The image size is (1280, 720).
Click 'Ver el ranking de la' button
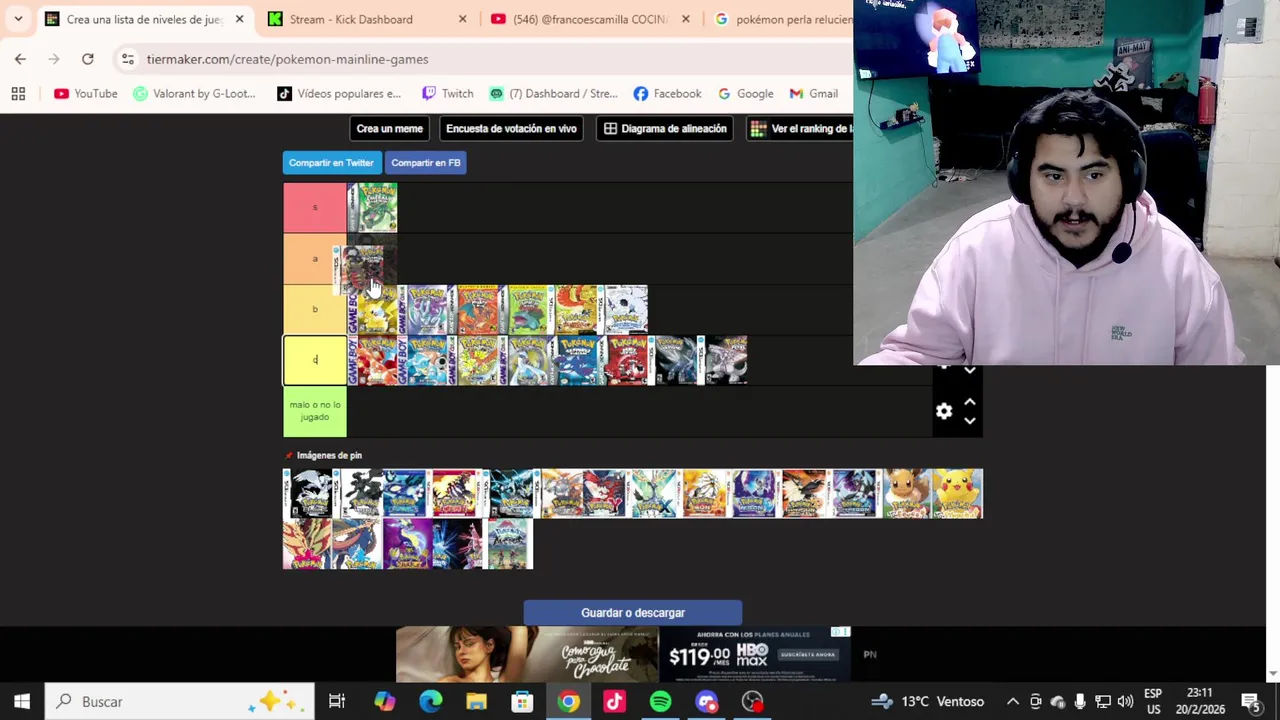point(800,129)
